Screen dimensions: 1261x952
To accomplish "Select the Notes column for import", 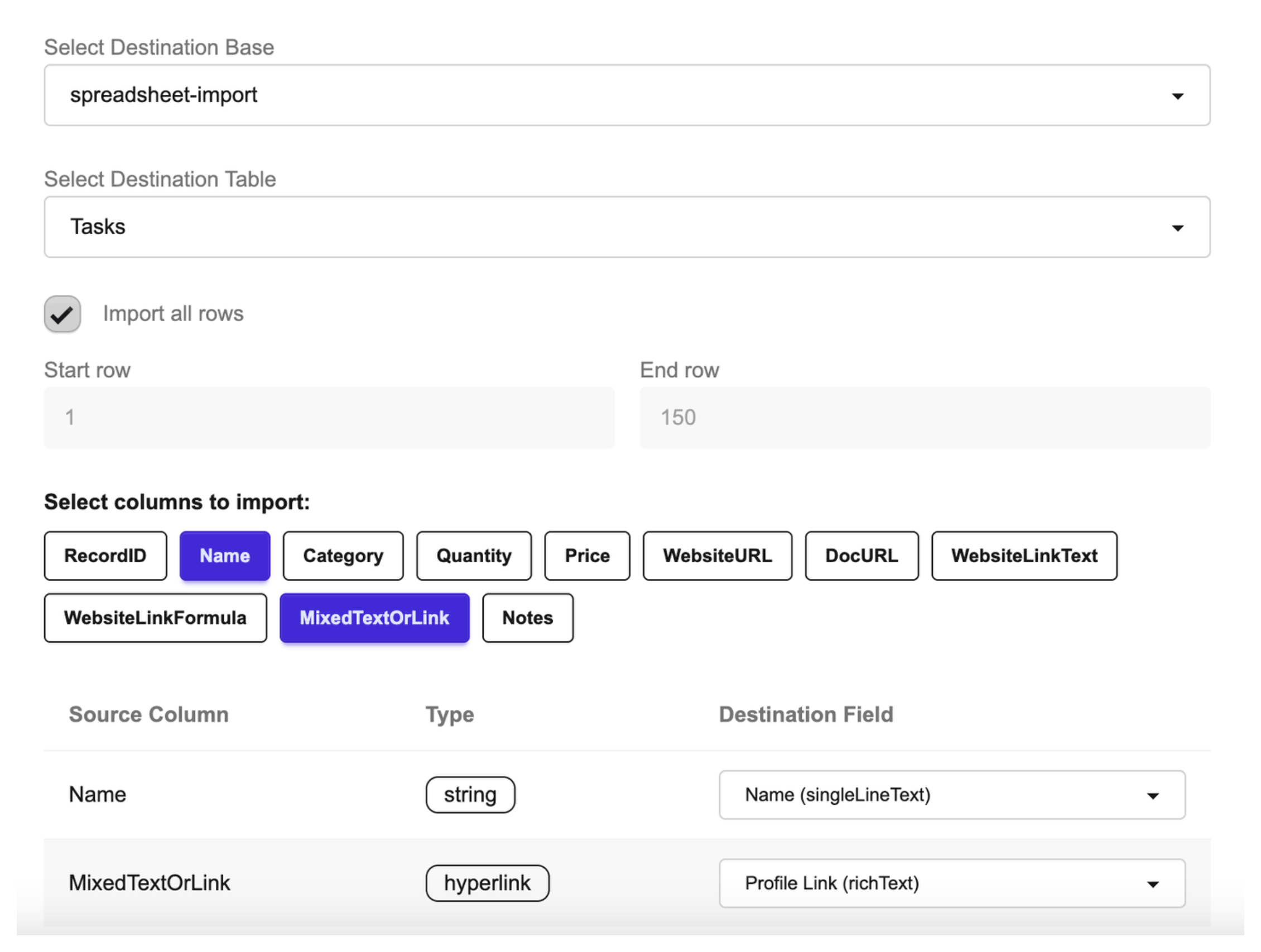I will click(x=527, y=617).
